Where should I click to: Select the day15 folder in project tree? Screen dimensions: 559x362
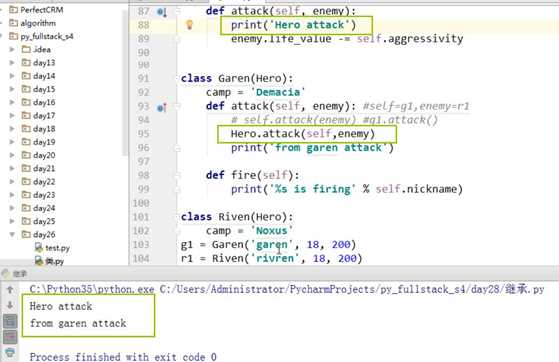point(44,89)
